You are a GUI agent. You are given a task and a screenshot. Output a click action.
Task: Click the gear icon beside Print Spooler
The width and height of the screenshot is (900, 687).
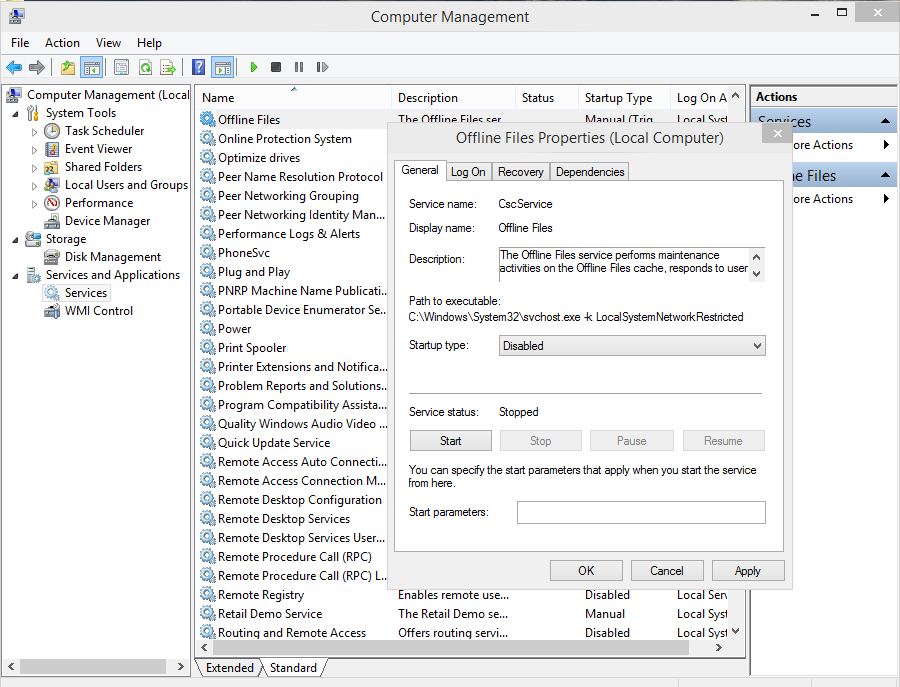(x=207, y=347)
